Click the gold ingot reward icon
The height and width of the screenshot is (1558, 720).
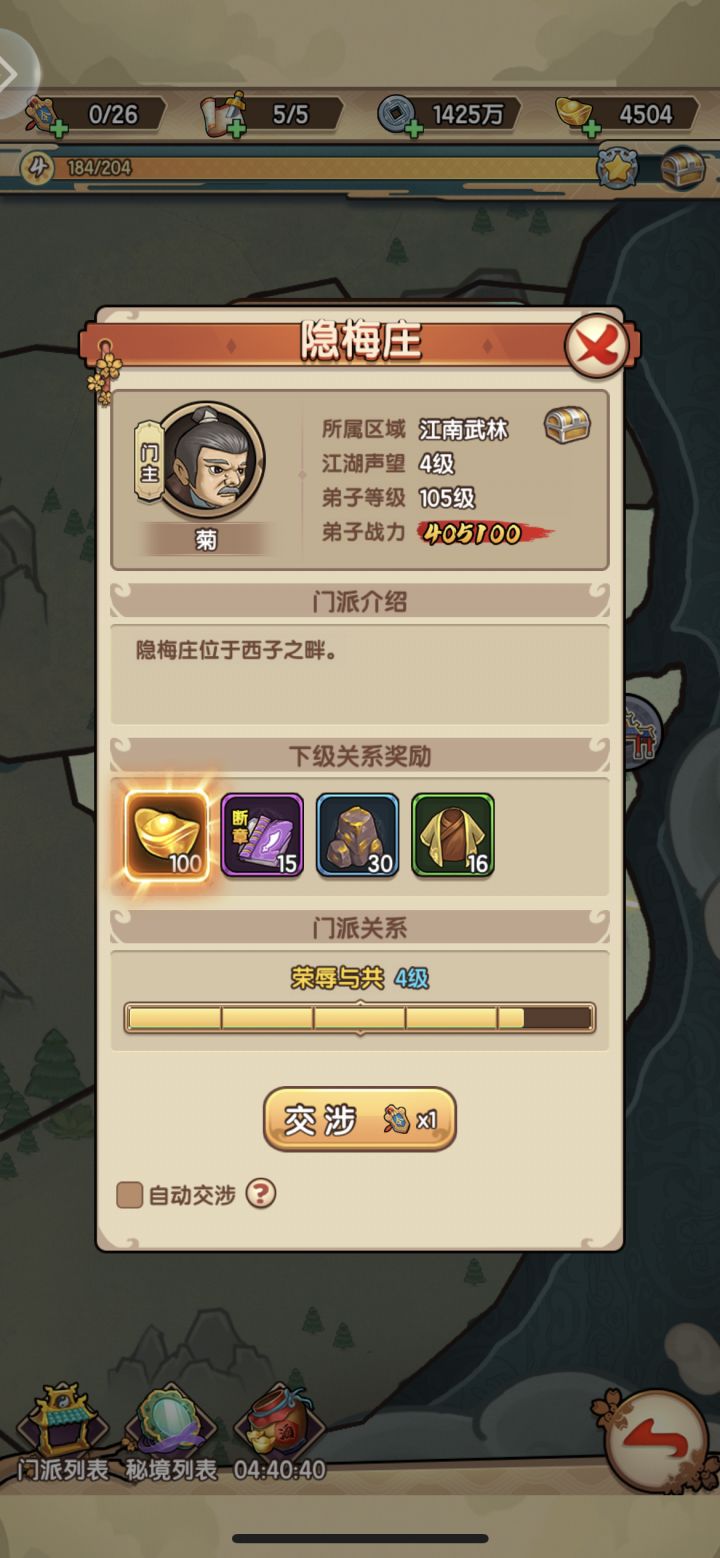[167, 836]
